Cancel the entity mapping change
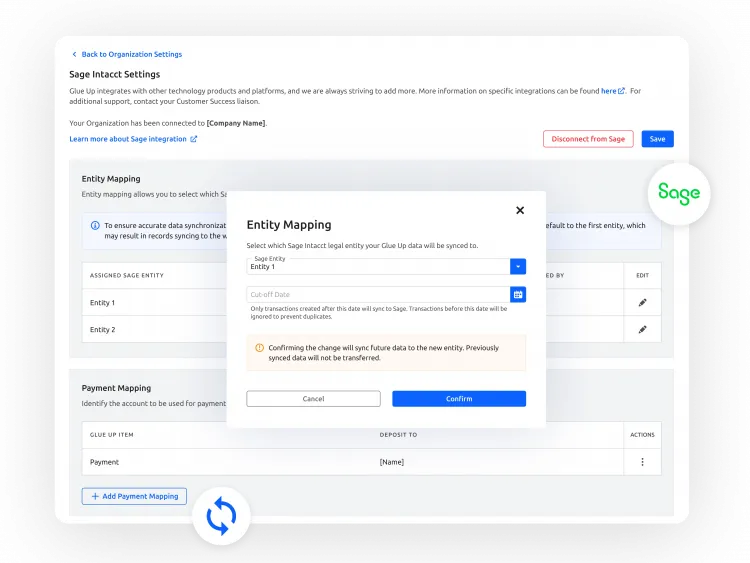The height and width of the screenshot is (563, 750). (313, 399)
